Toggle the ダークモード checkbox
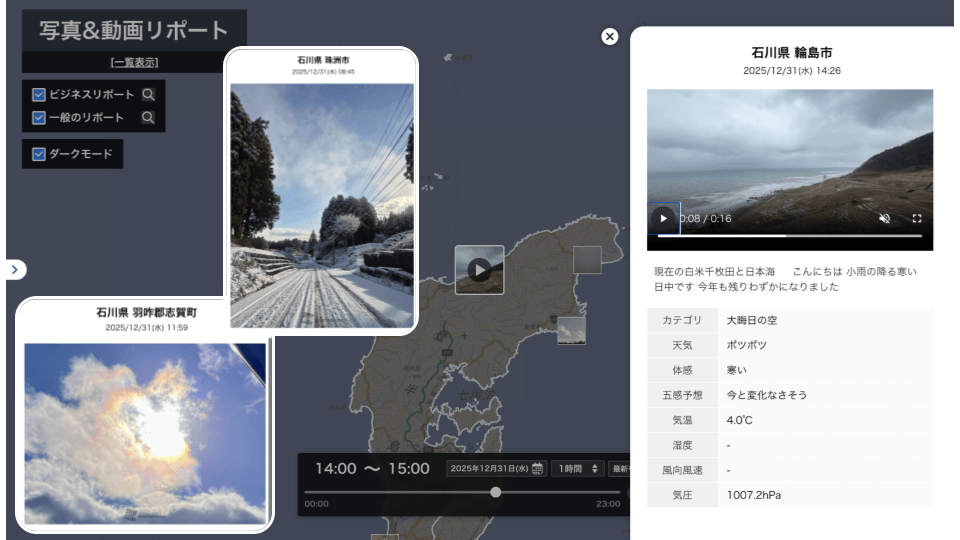The height and width of the screenshot is (540, 960). click(39, 154)
